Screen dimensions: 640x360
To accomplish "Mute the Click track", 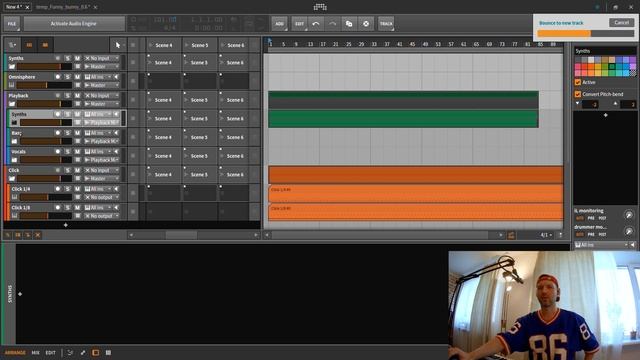I will pos(77,170).
